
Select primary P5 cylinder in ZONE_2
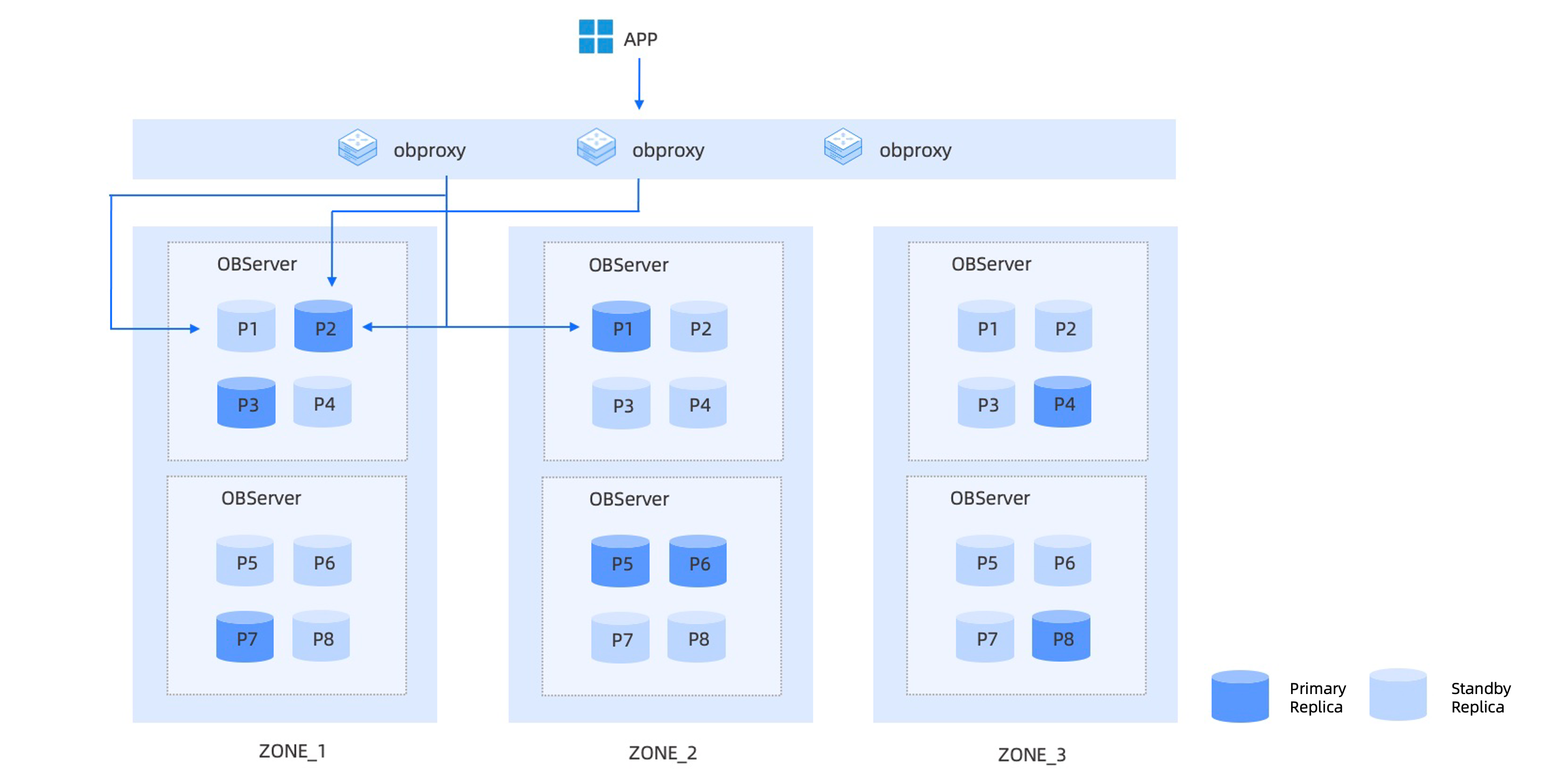pos(620,561)
